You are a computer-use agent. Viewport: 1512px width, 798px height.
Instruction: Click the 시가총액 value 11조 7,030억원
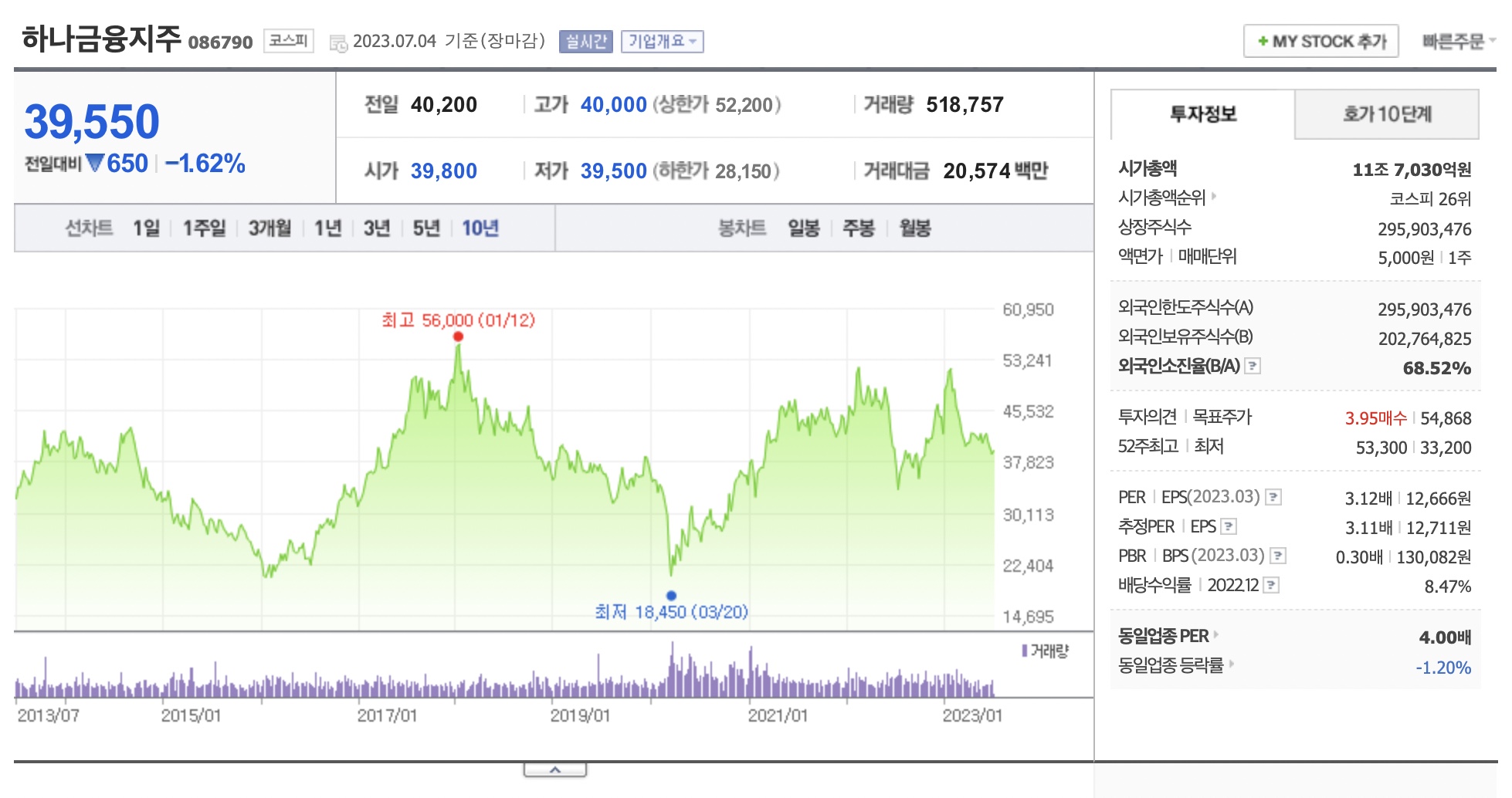1412,170
